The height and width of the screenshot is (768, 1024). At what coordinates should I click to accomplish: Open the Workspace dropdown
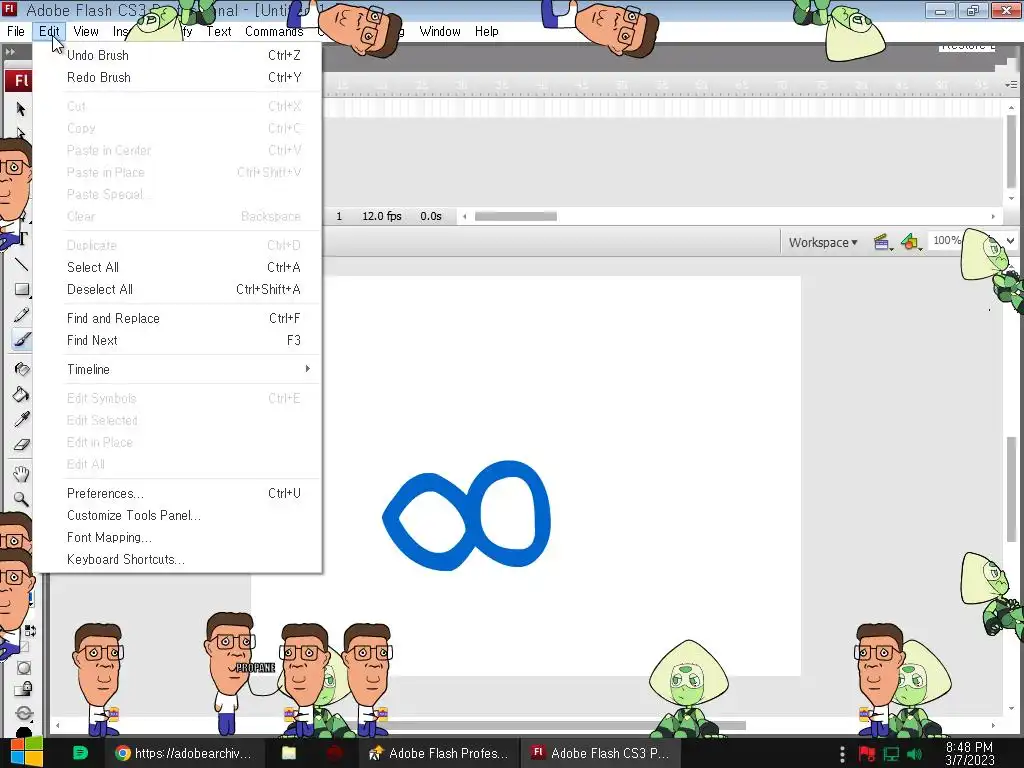[x=823, y=242]
